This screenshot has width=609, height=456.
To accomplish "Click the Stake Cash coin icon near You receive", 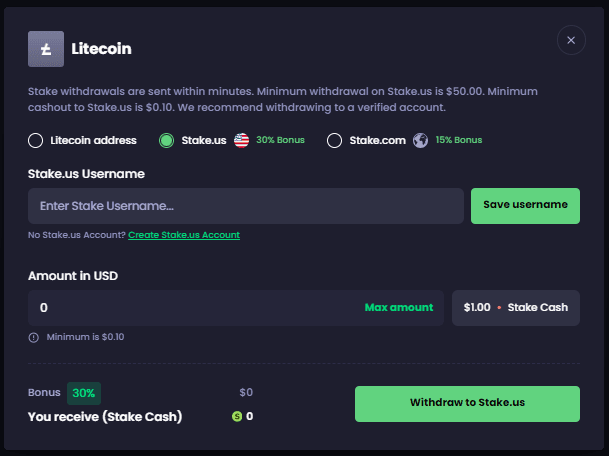I will point(237,416).
